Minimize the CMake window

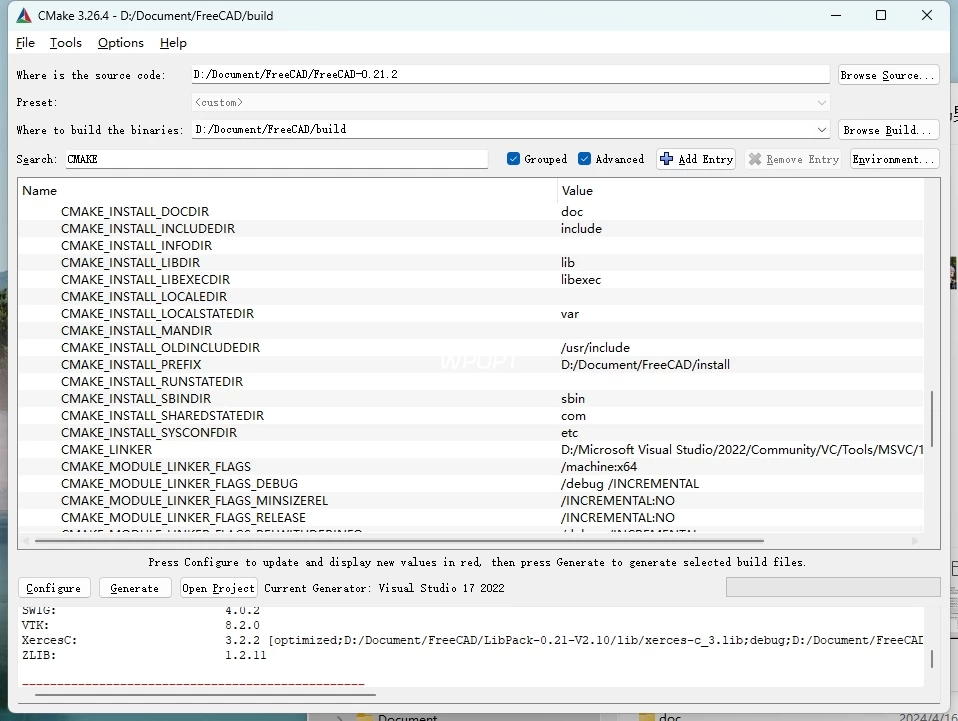pyautogui.click(x=835, y=16)
